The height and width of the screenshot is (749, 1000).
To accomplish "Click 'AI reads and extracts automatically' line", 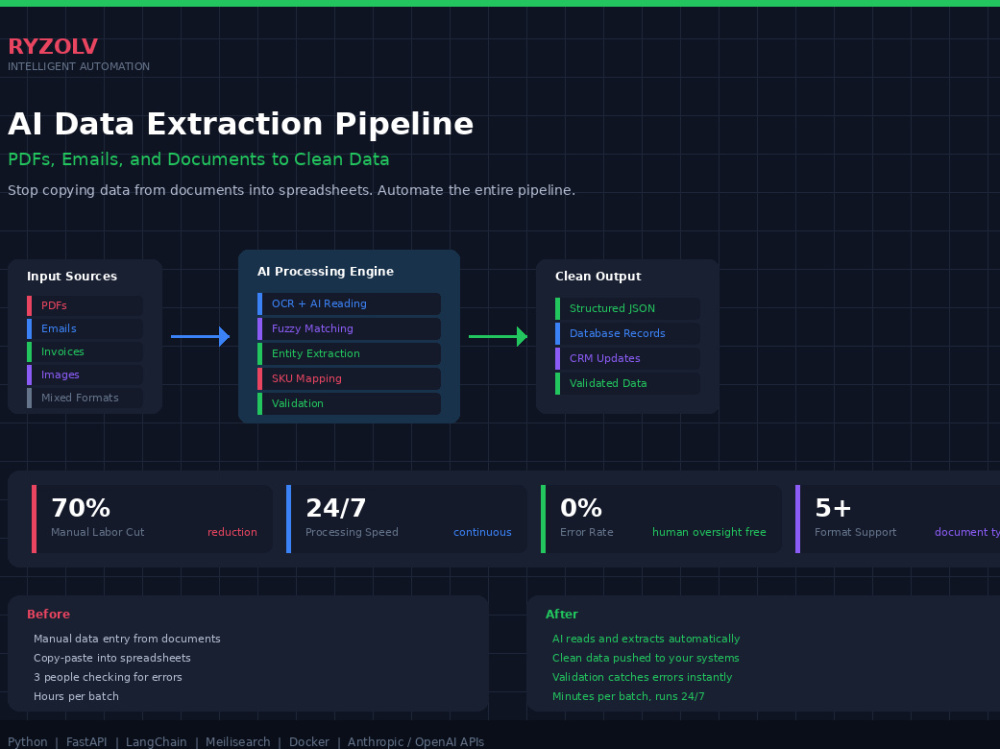I will (x=646, y=639).
